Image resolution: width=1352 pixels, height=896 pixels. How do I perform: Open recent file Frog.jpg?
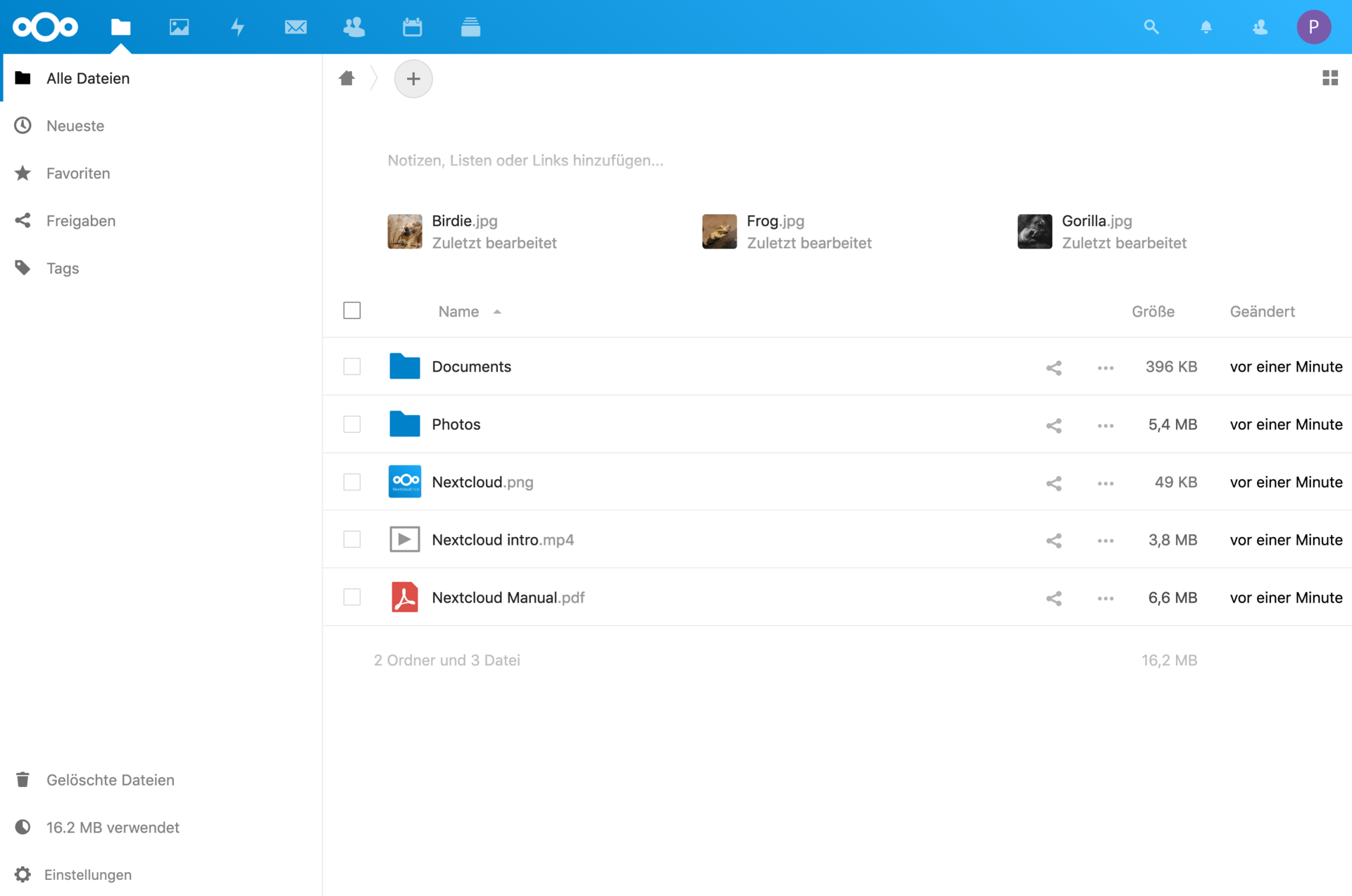[787, 232]
